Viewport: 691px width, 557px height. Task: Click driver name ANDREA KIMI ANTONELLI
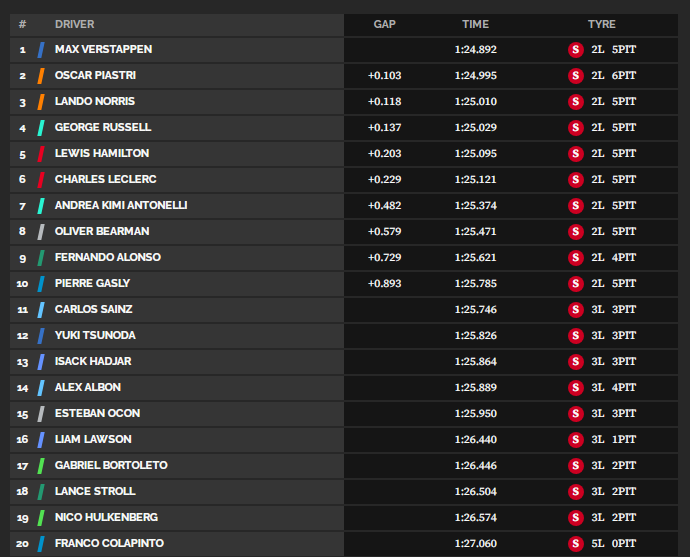pos(121,205)
